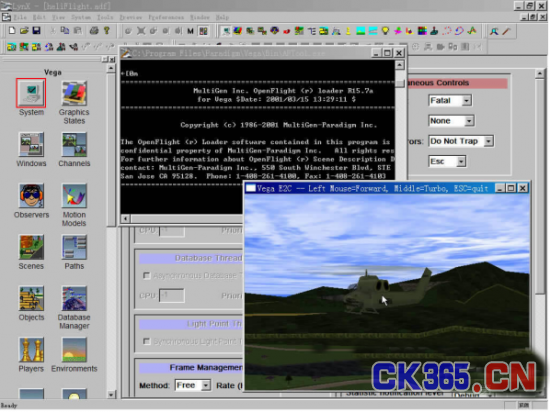Click the Print toolbar icon
The height and width of the screenshot is (412, 550).
(94, 31)
